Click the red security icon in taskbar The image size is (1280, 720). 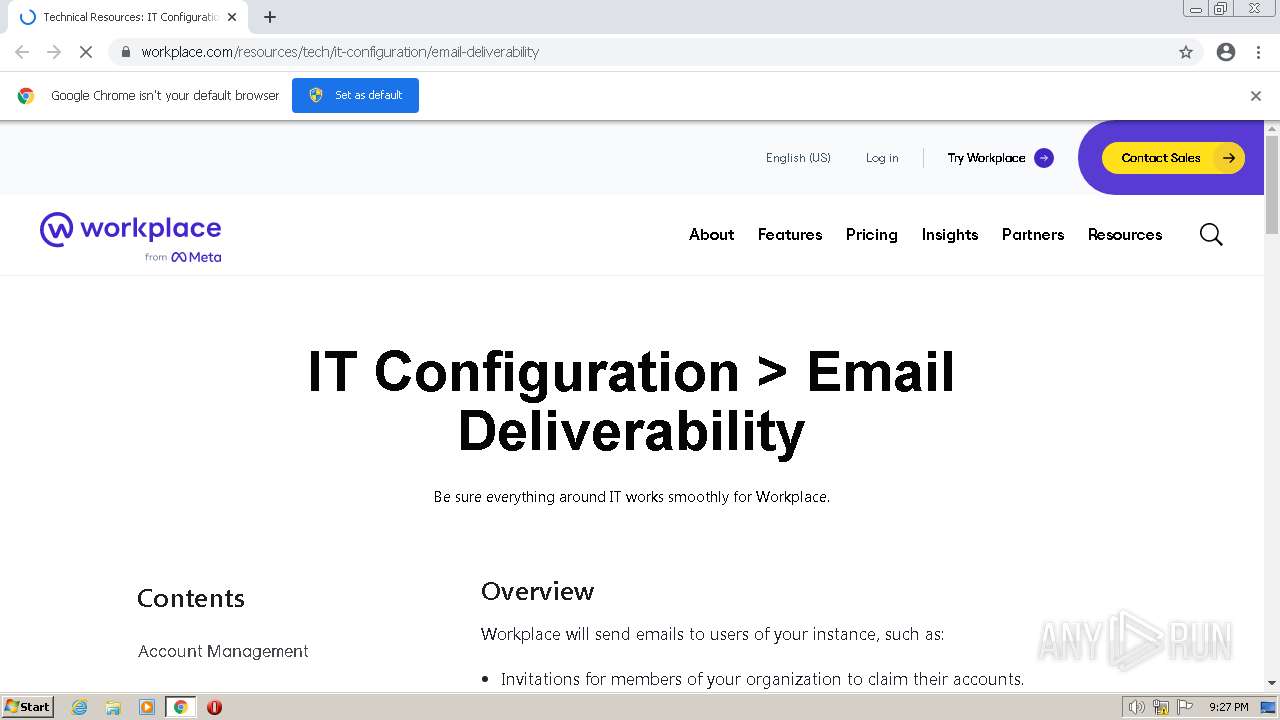pyautogui.click(x=214, y=707)
